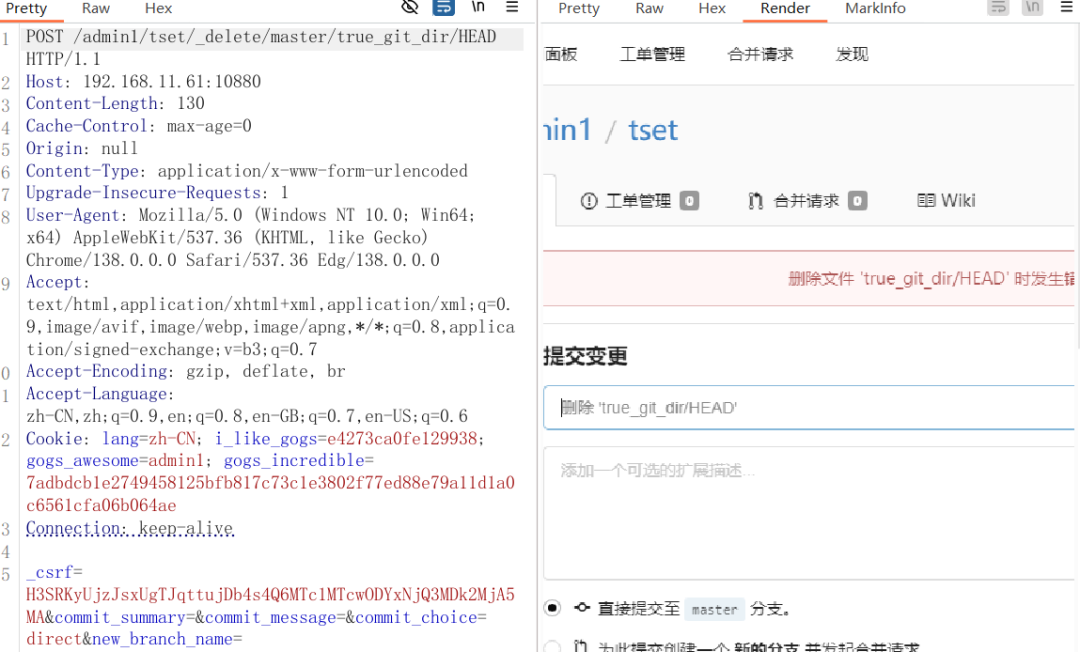Click the red delete error message banner
The image size is (1080, 652).
[809, 278]
